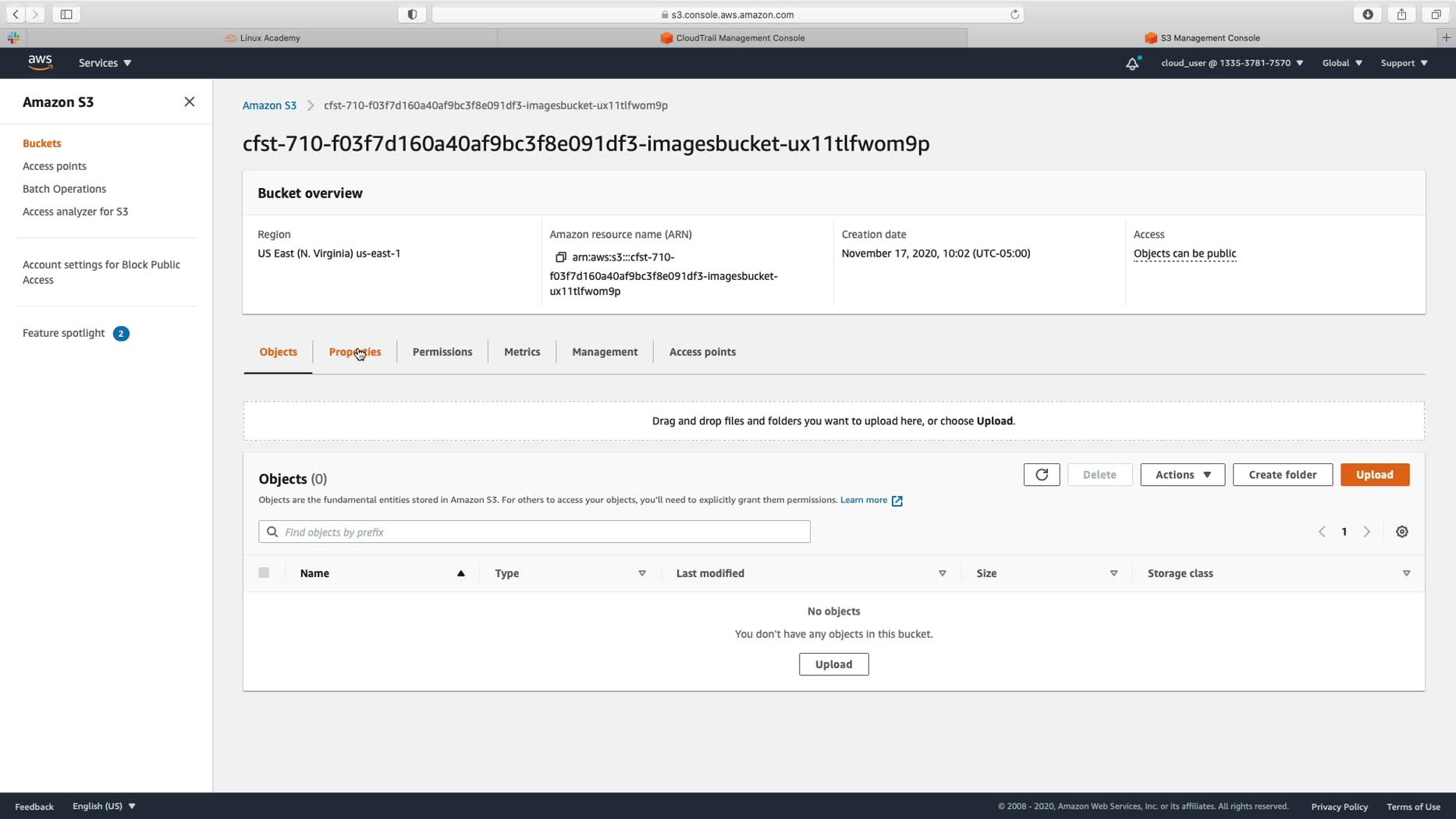Image resolution: width=1456 pixels, height=819 pixels.
Task: Switch to CloudTrail Management Console tab
Action: [x=732, y=37]
